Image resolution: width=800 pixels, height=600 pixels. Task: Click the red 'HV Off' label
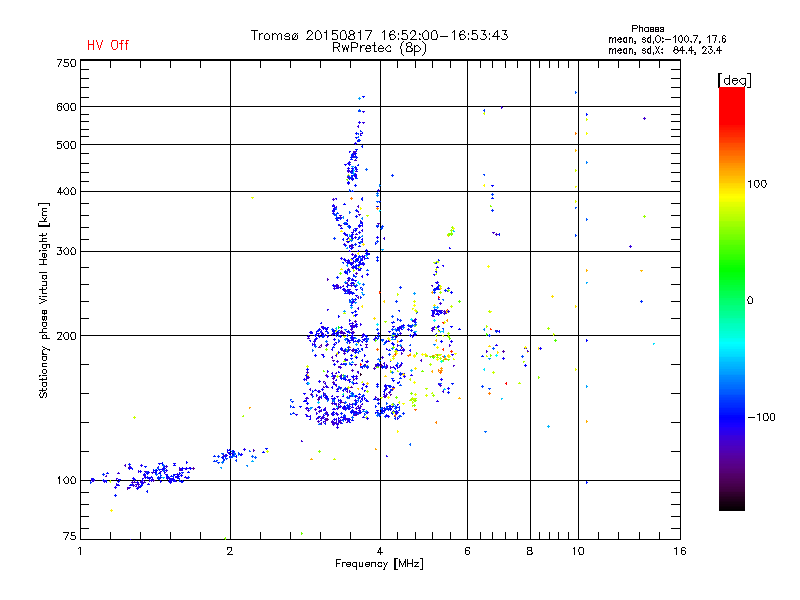108,45
